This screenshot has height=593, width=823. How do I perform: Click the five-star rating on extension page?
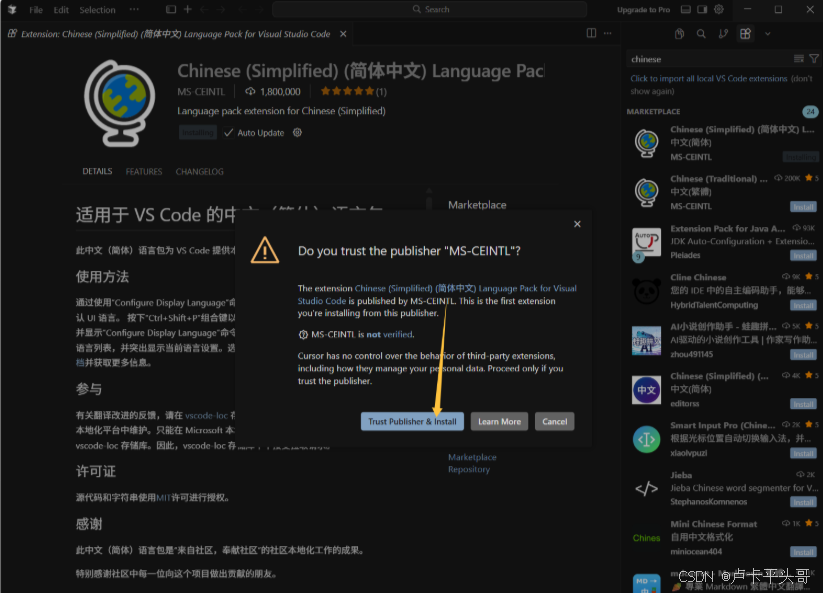pyautogui.click(x=347, y=91)
